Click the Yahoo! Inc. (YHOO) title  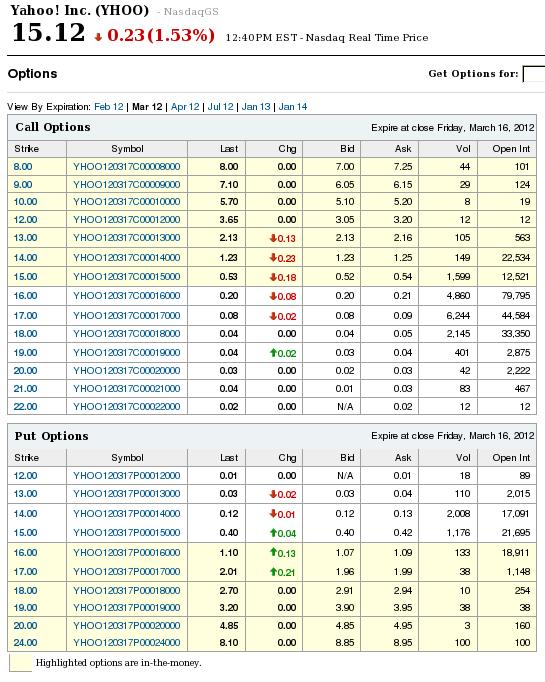80,10
